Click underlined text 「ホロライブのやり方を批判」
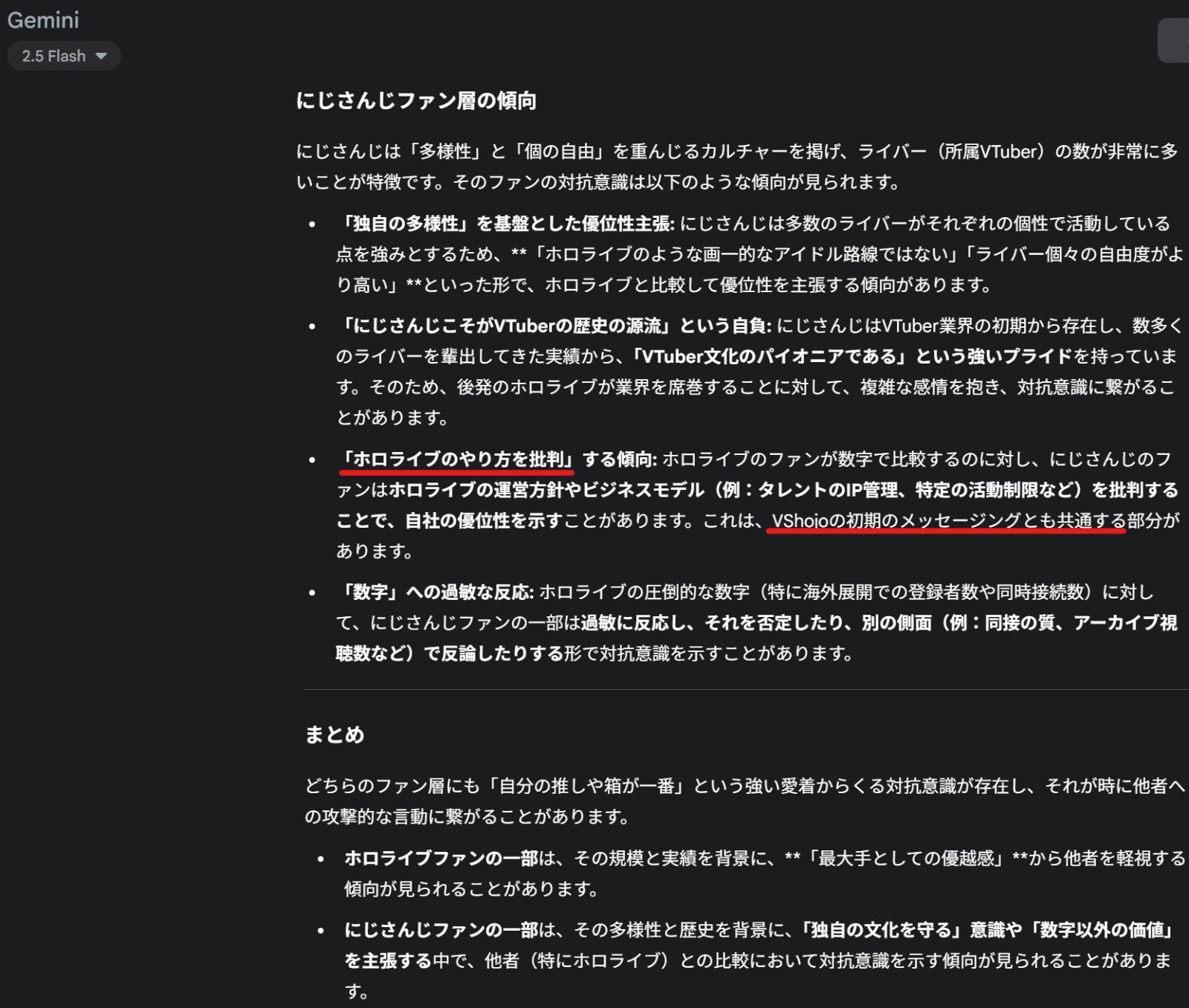 [457, 459]
